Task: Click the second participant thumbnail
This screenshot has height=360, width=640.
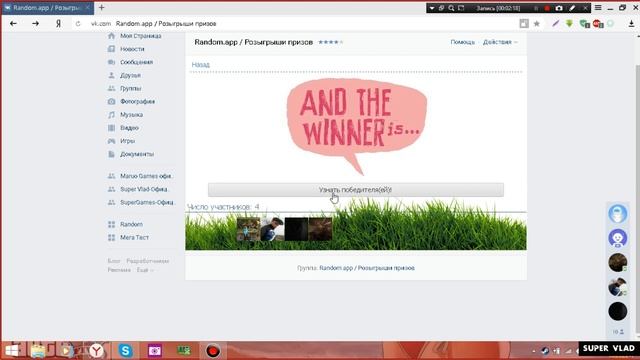Action: (272, 229)
